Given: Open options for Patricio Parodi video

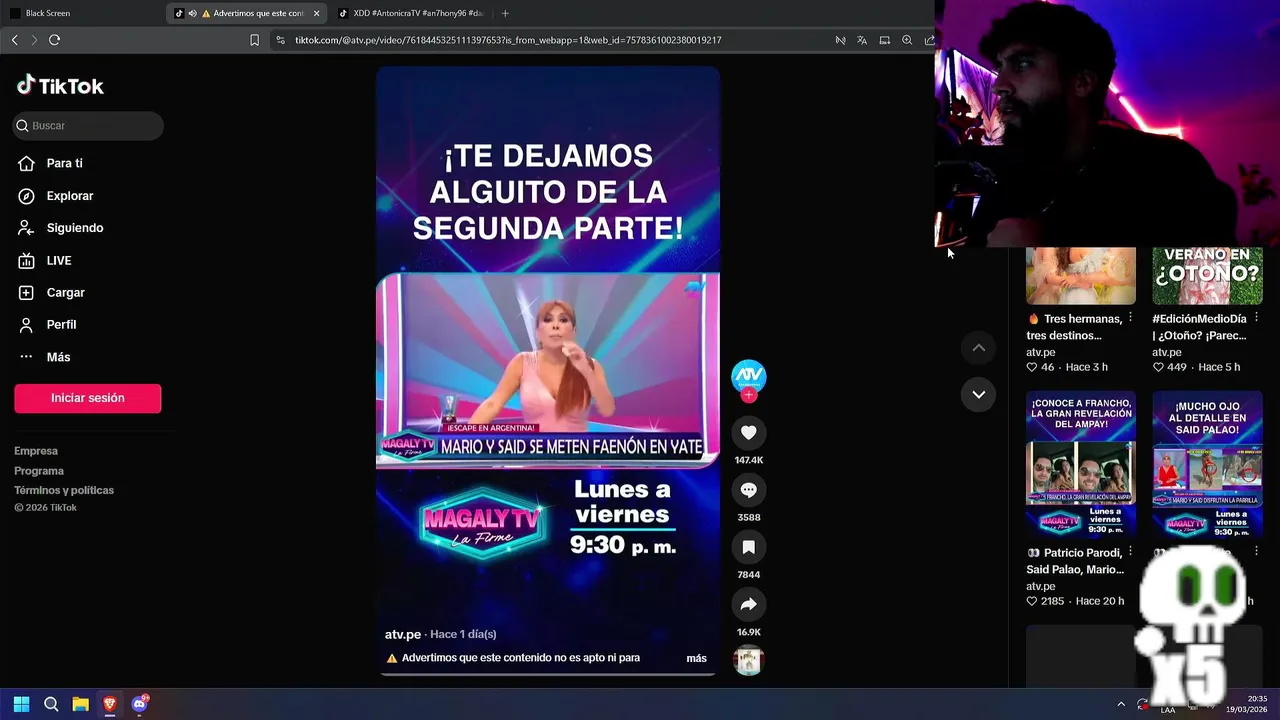Looking at the screenshot, I should pyautogui.click(x=1130, y=552).
